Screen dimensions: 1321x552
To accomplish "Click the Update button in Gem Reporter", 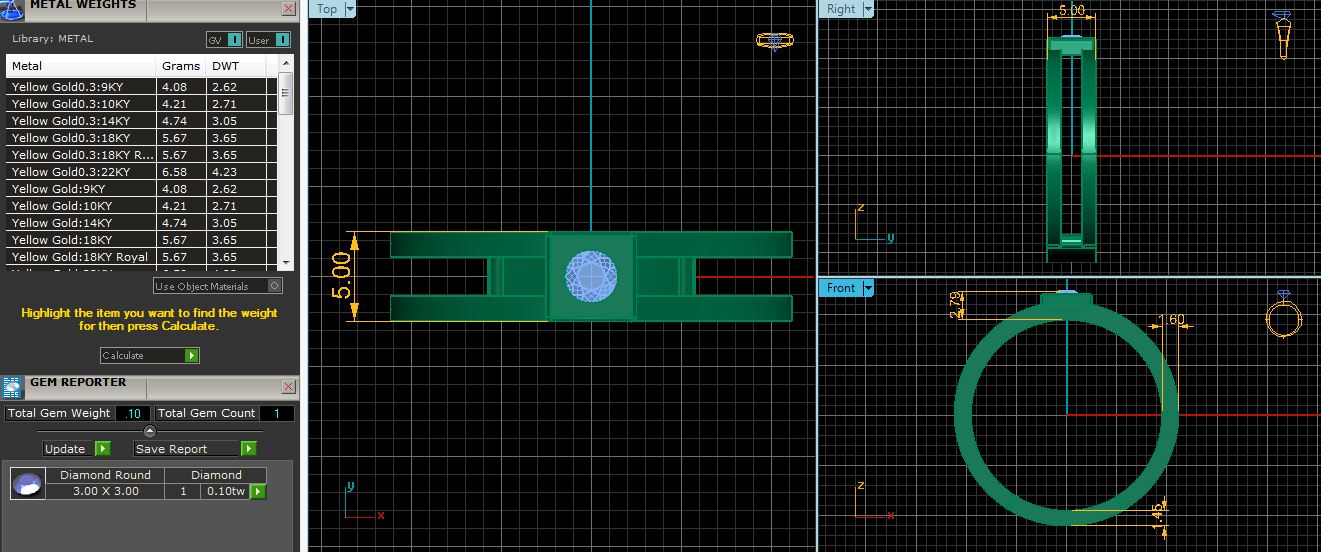I will tap(77, 448).
